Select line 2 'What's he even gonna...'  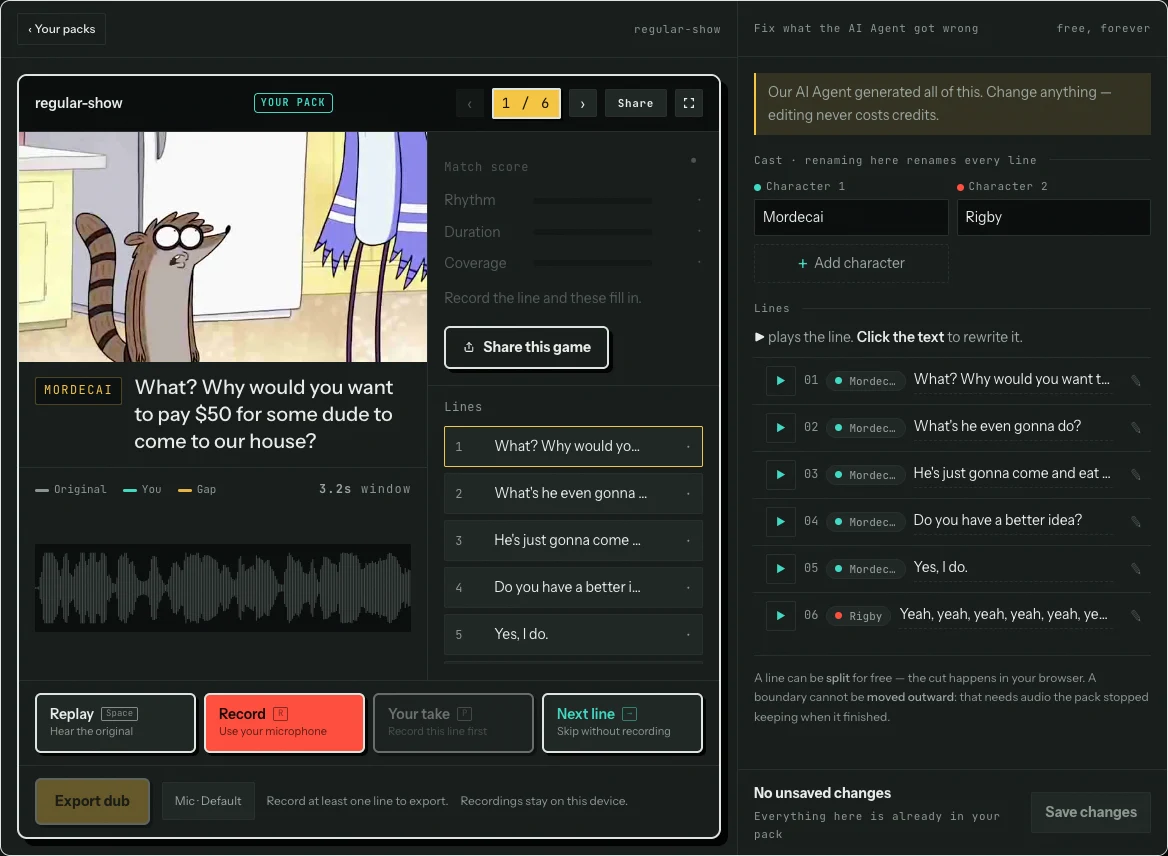573,493
